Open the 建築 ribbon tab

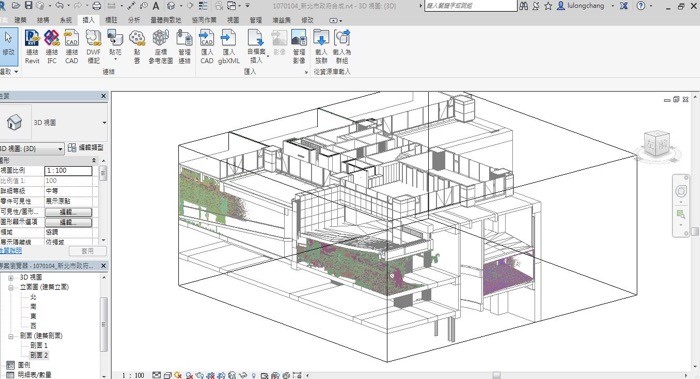pyautogui.click(x=21, y=20)
